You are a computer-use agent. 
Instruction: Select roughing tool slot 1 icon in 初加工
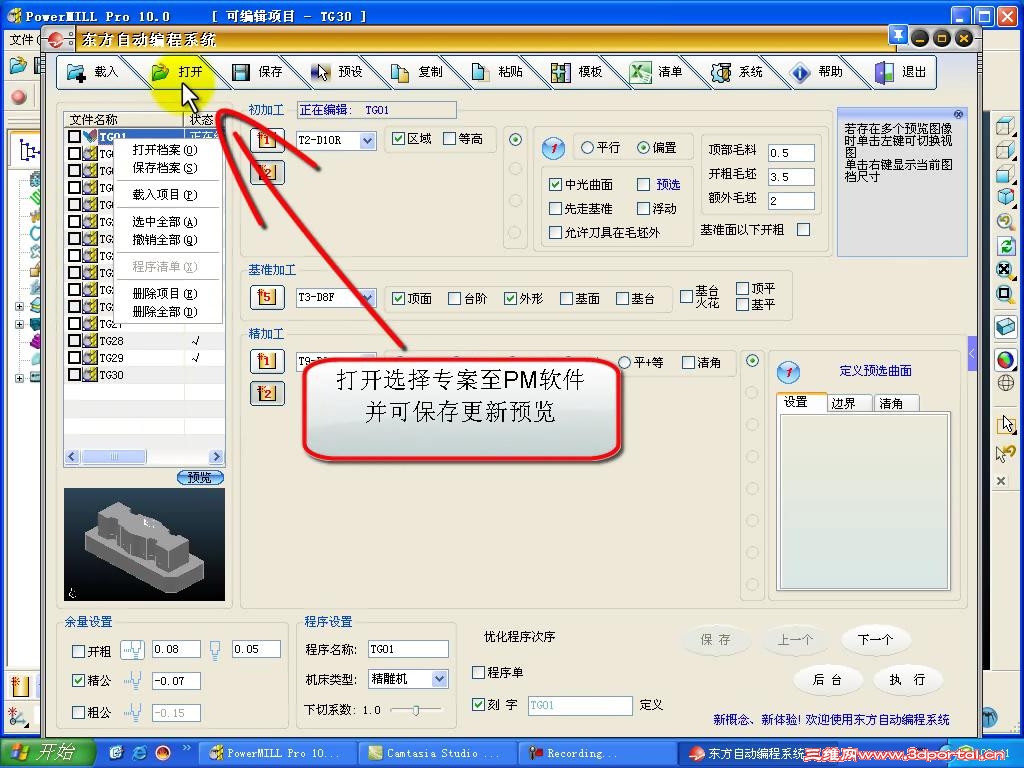coord(267,140)
